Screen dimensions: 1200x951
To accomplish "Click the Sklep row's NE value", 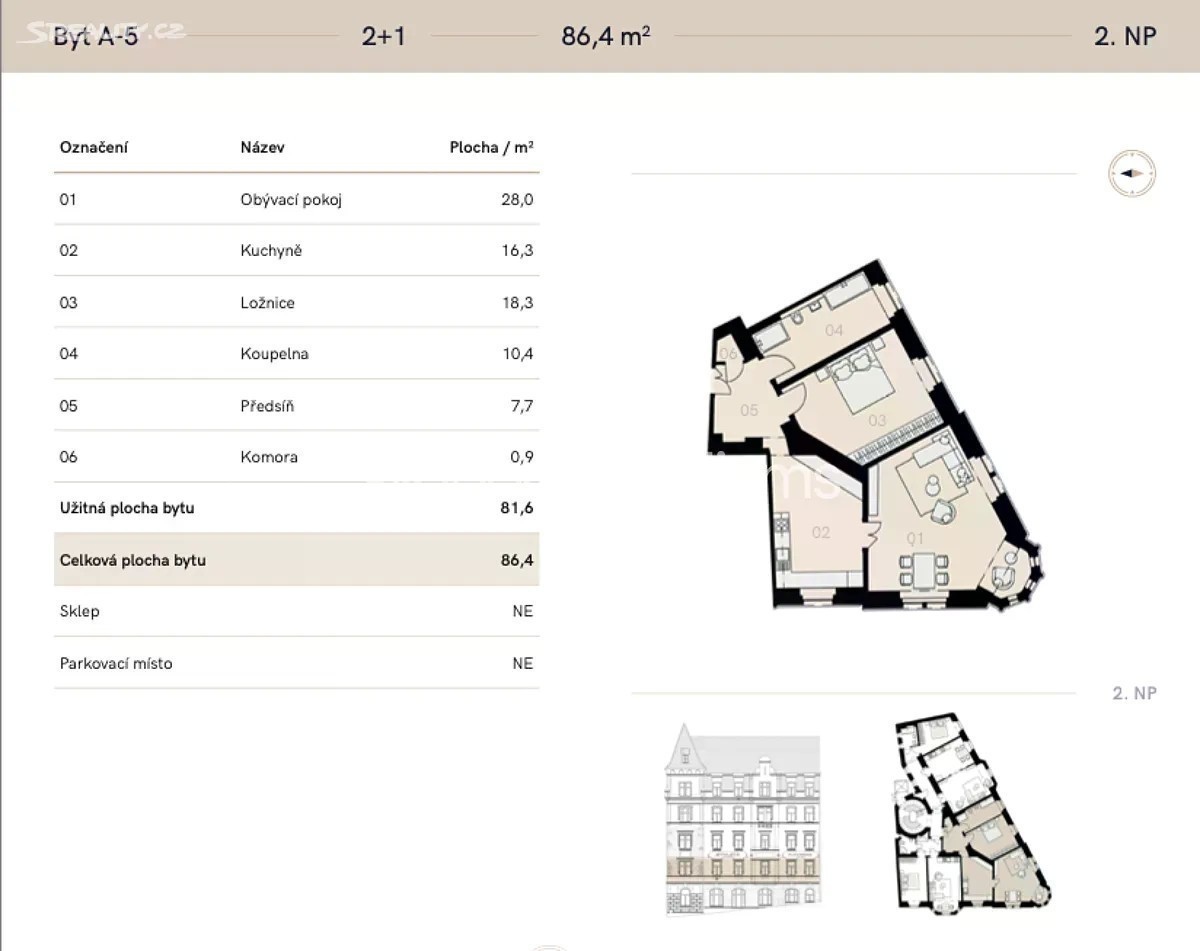I will 522,611.
